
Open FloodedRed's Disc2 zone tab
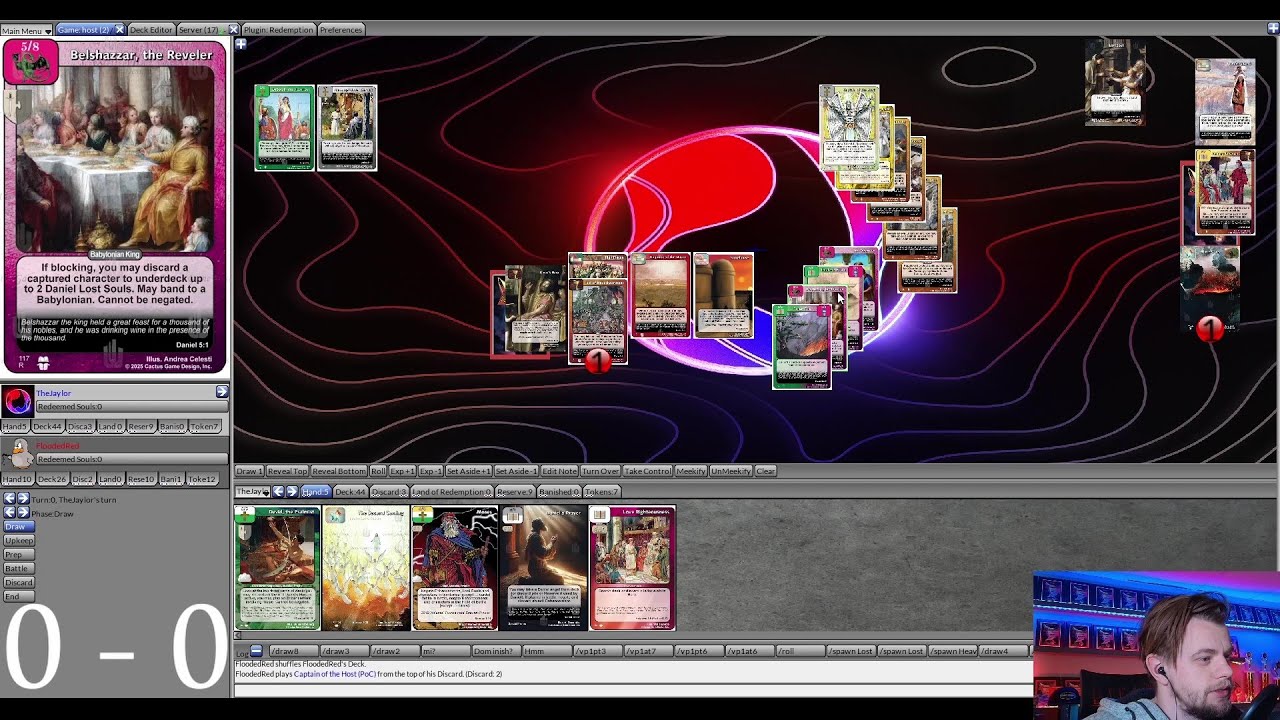point(82,479)
